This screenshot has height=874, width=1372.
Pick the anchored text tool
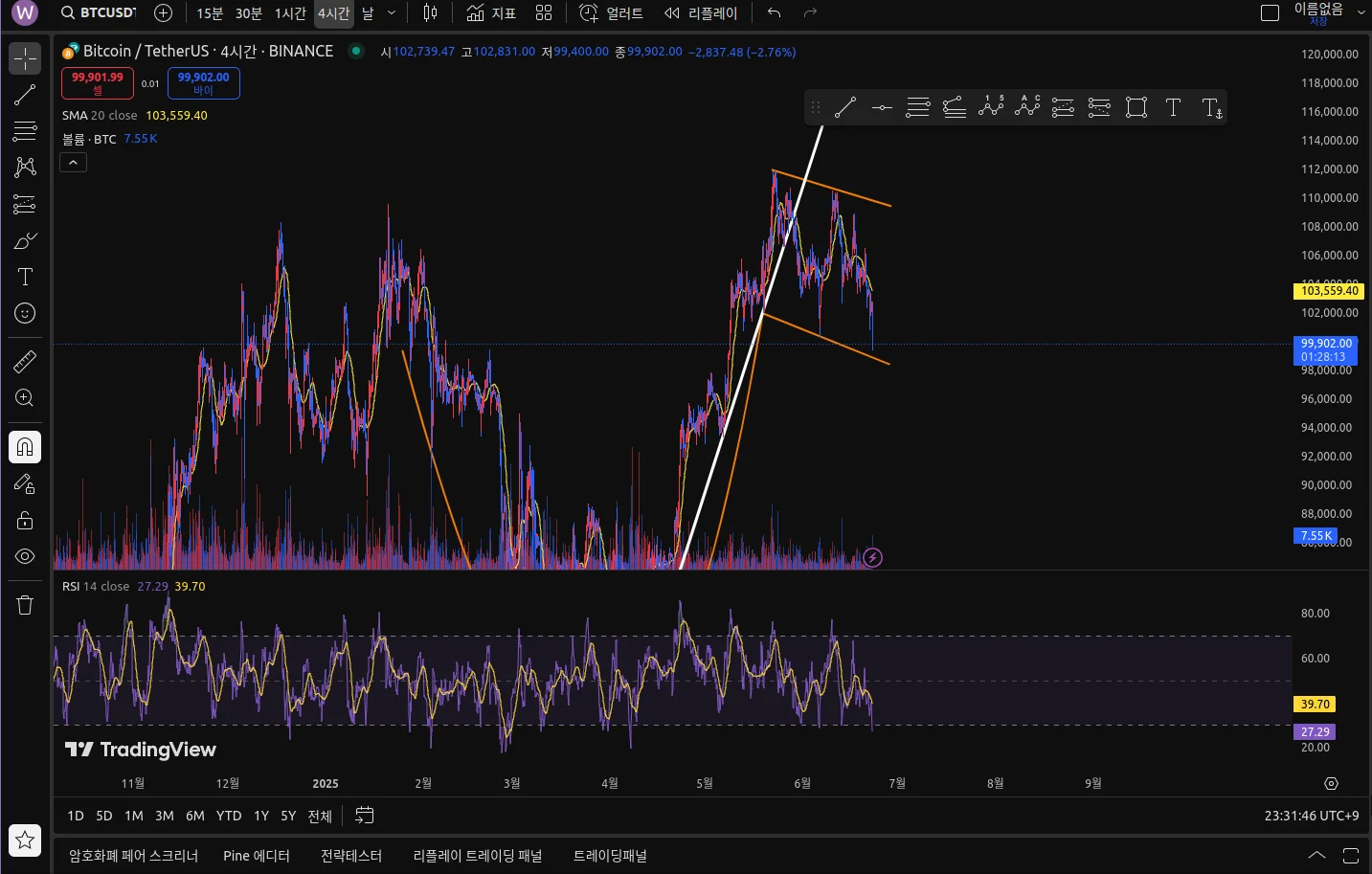1211,108
